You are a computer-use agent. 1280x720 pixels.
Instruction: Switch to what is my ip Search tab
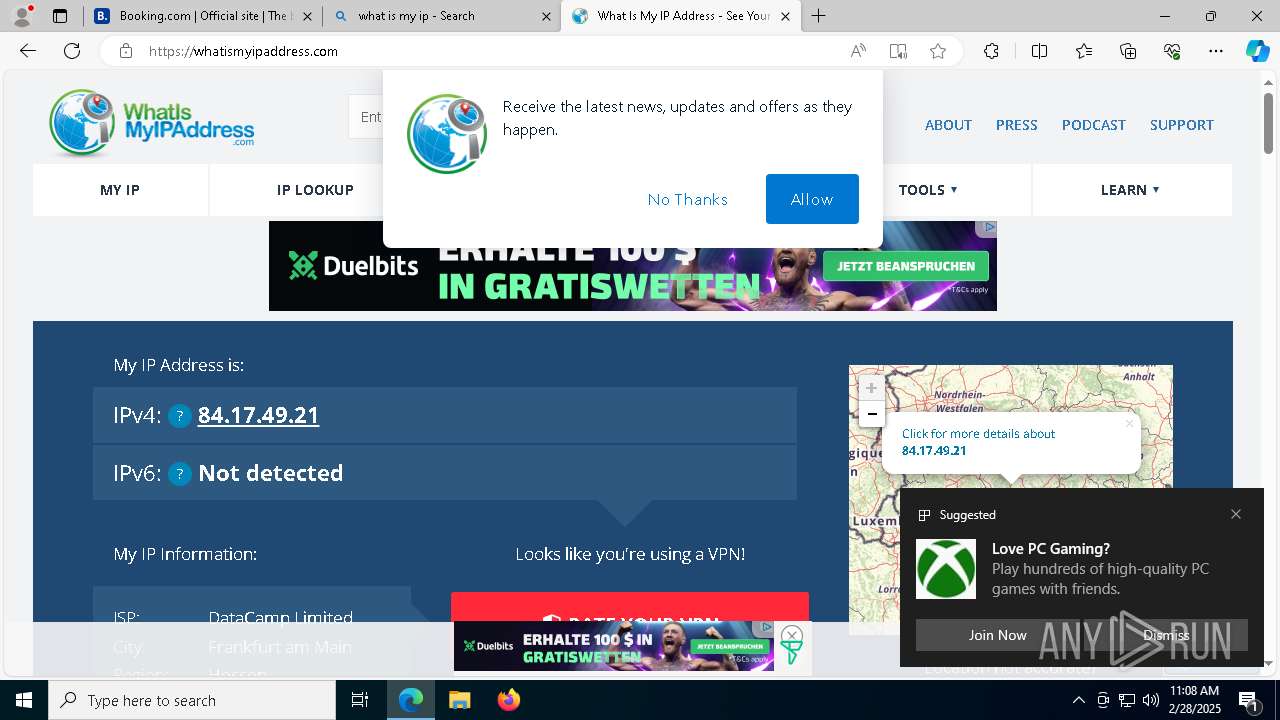pos(442,16)
